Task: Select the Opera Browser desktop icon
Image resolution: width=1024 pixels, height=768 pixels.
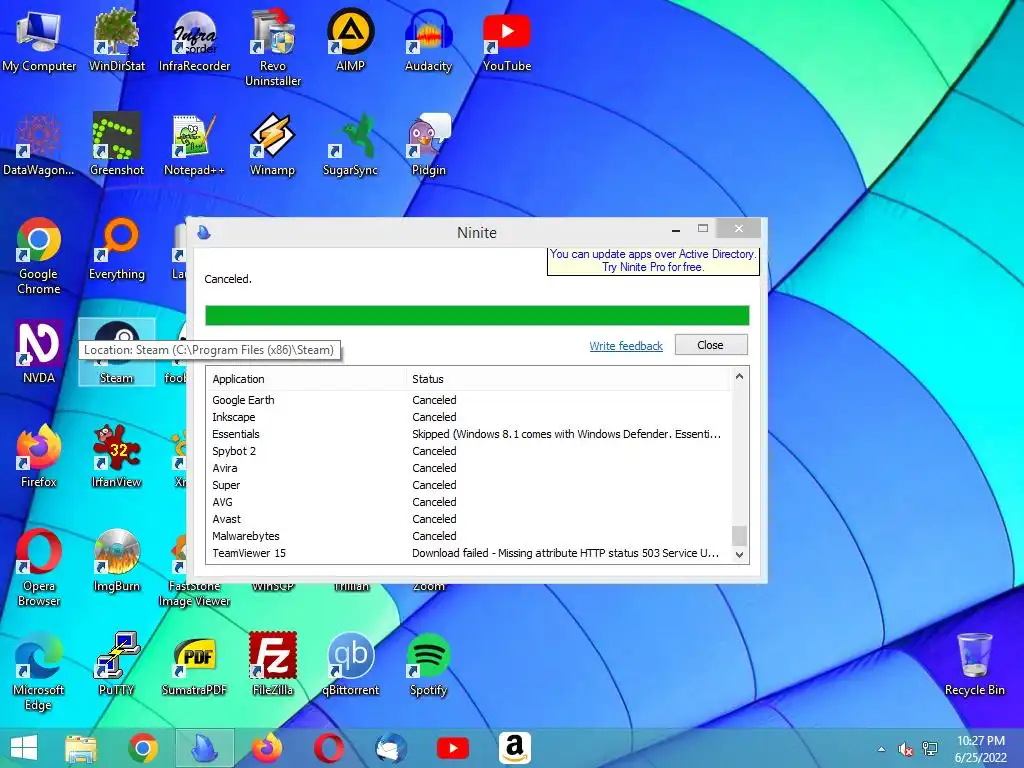Action: tap(39, 568)
